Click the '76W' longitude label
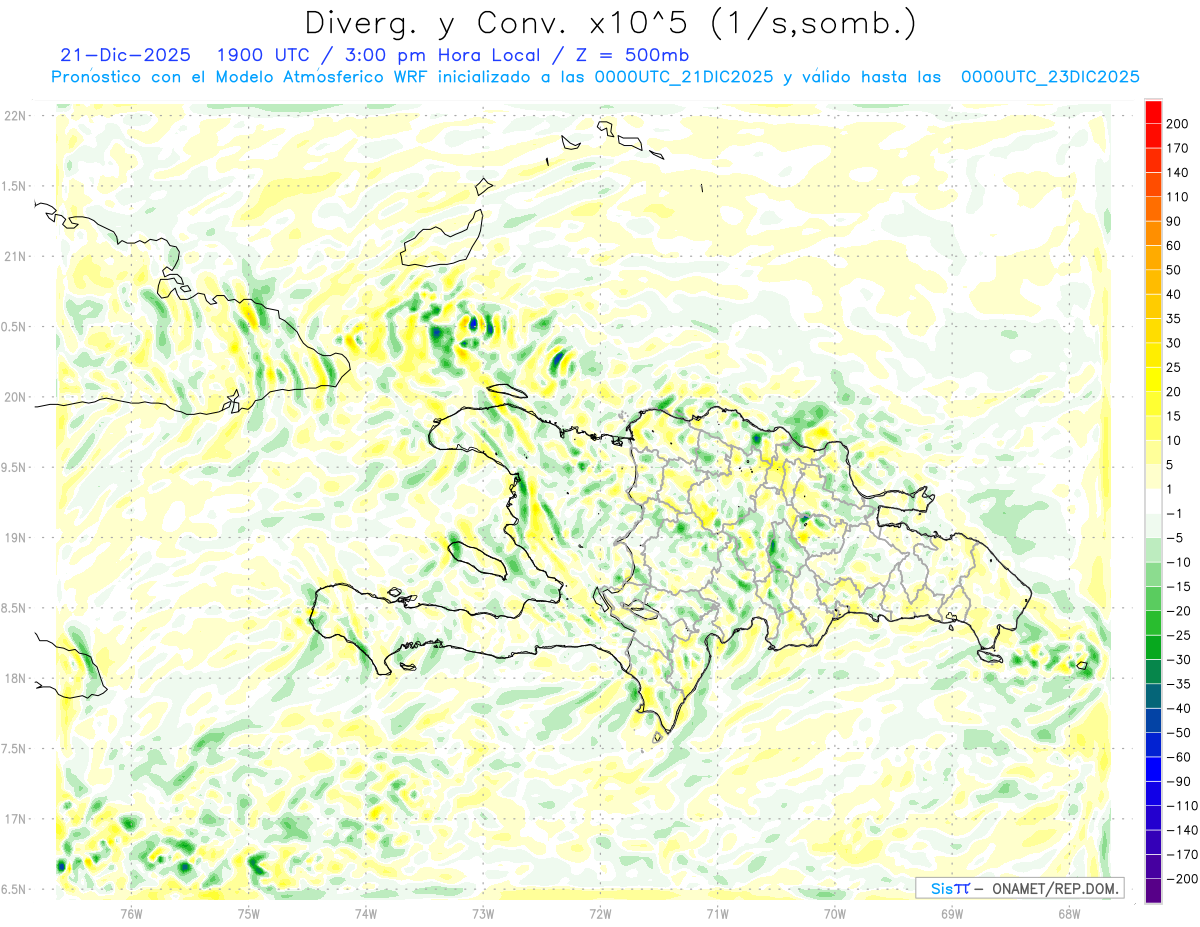 pyautogui.click(x=131, y=913)
